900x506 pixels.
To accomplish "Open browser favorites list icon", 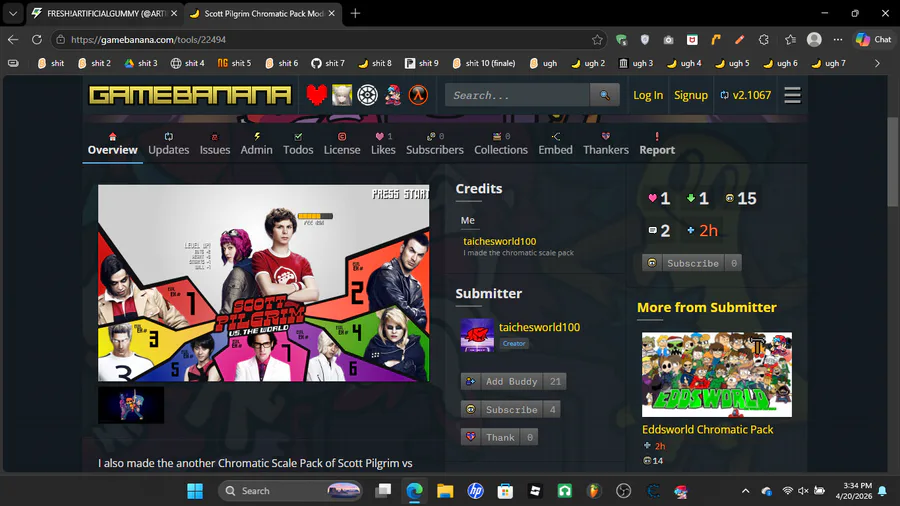I will (790, 40).
